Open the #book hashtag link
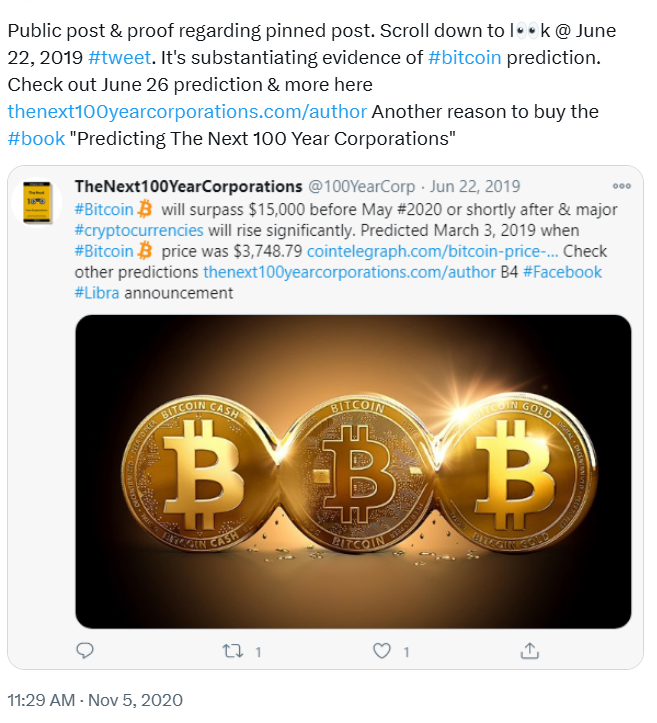Screen dimensions: 657x723 click(x=36, y=136)
